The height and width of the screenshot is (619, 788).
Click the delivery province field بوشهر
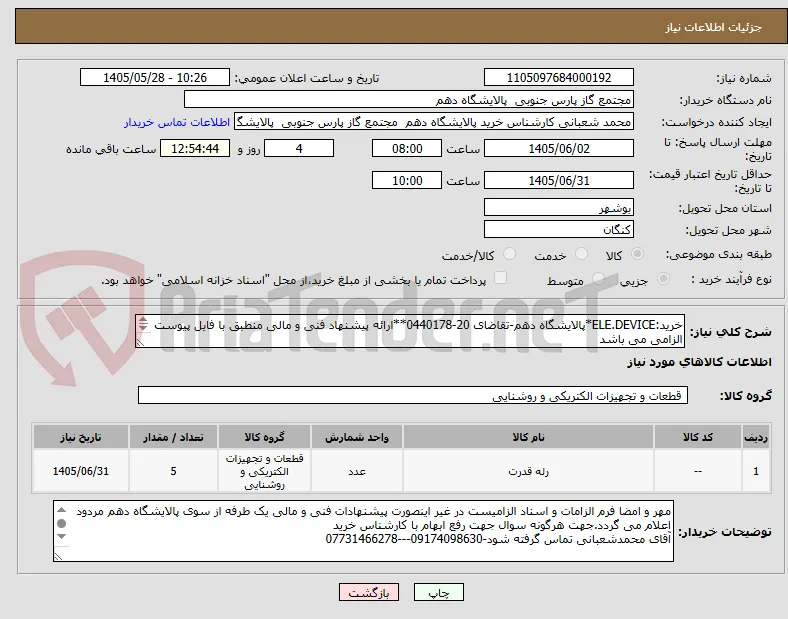(558, 207)
